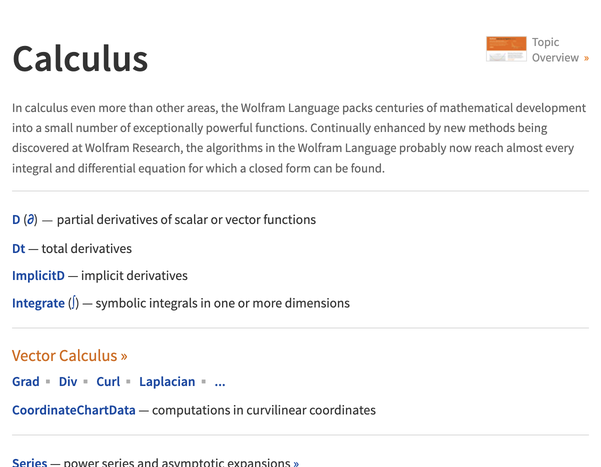The height and width of the screenshot is (467, 601).
Task: Click the arrow after Vector Calculus
Action: (x=124, y=356)
